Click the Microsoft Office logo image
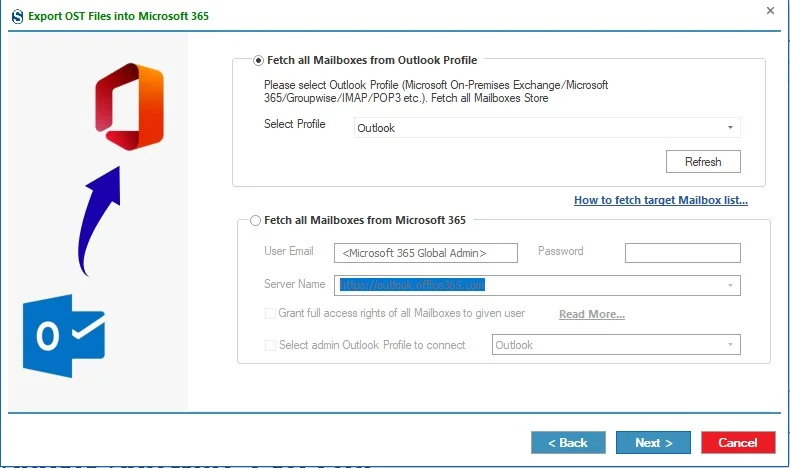The height and width of the screenshot is (468, 790). [x=129, y=106]
